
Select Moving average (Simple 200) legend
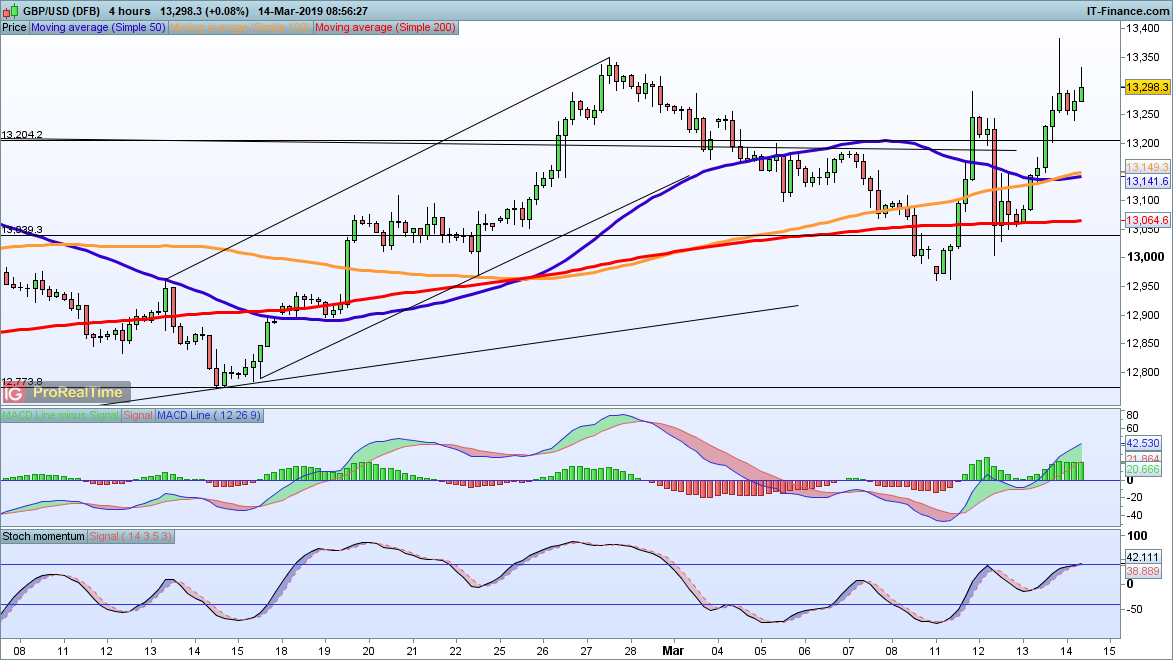tap(385, 27)
